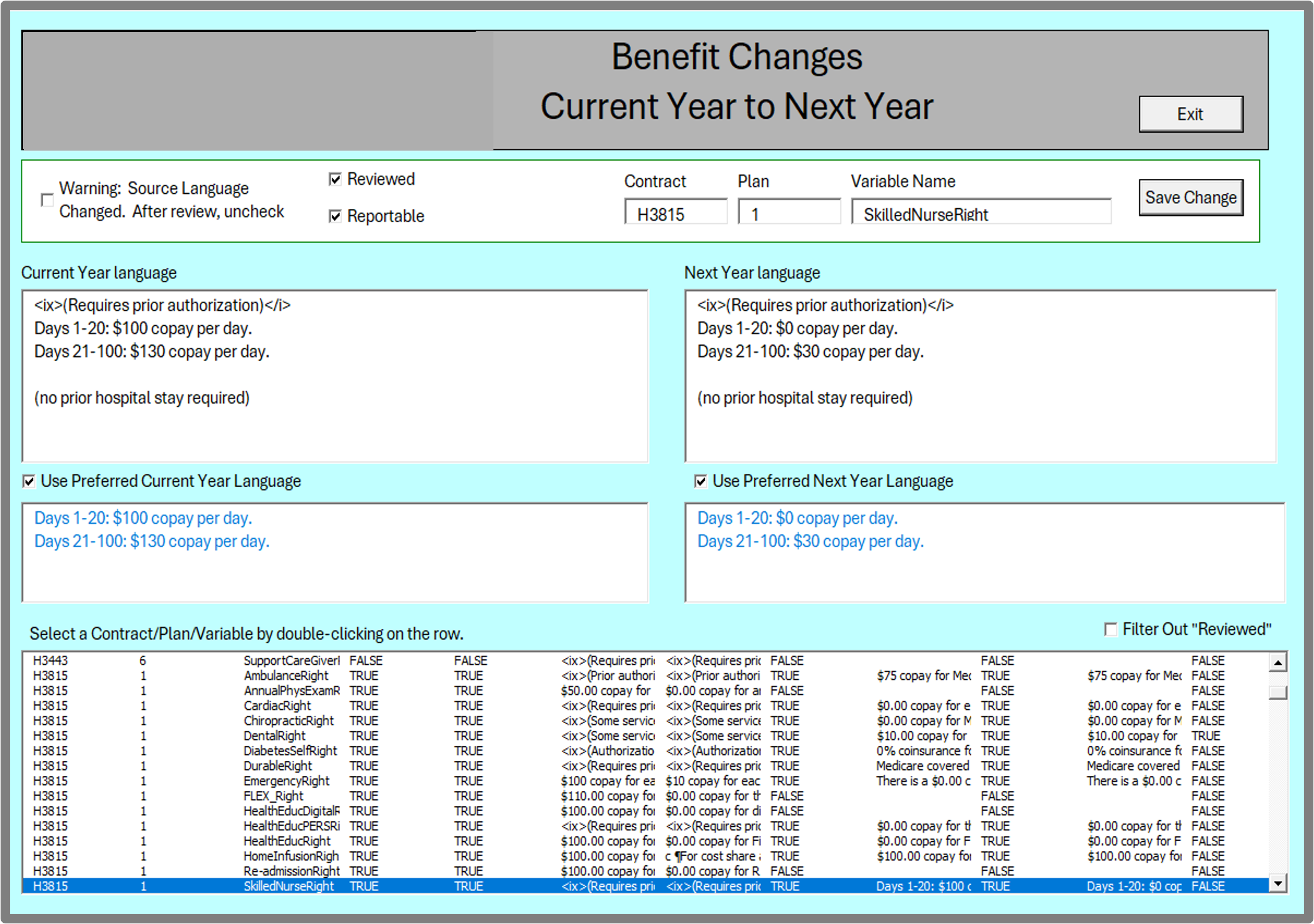Uncheck the Reportable checkbox
The width and height of the screenshot is (1314, 924).
click(x=335, y=216)
